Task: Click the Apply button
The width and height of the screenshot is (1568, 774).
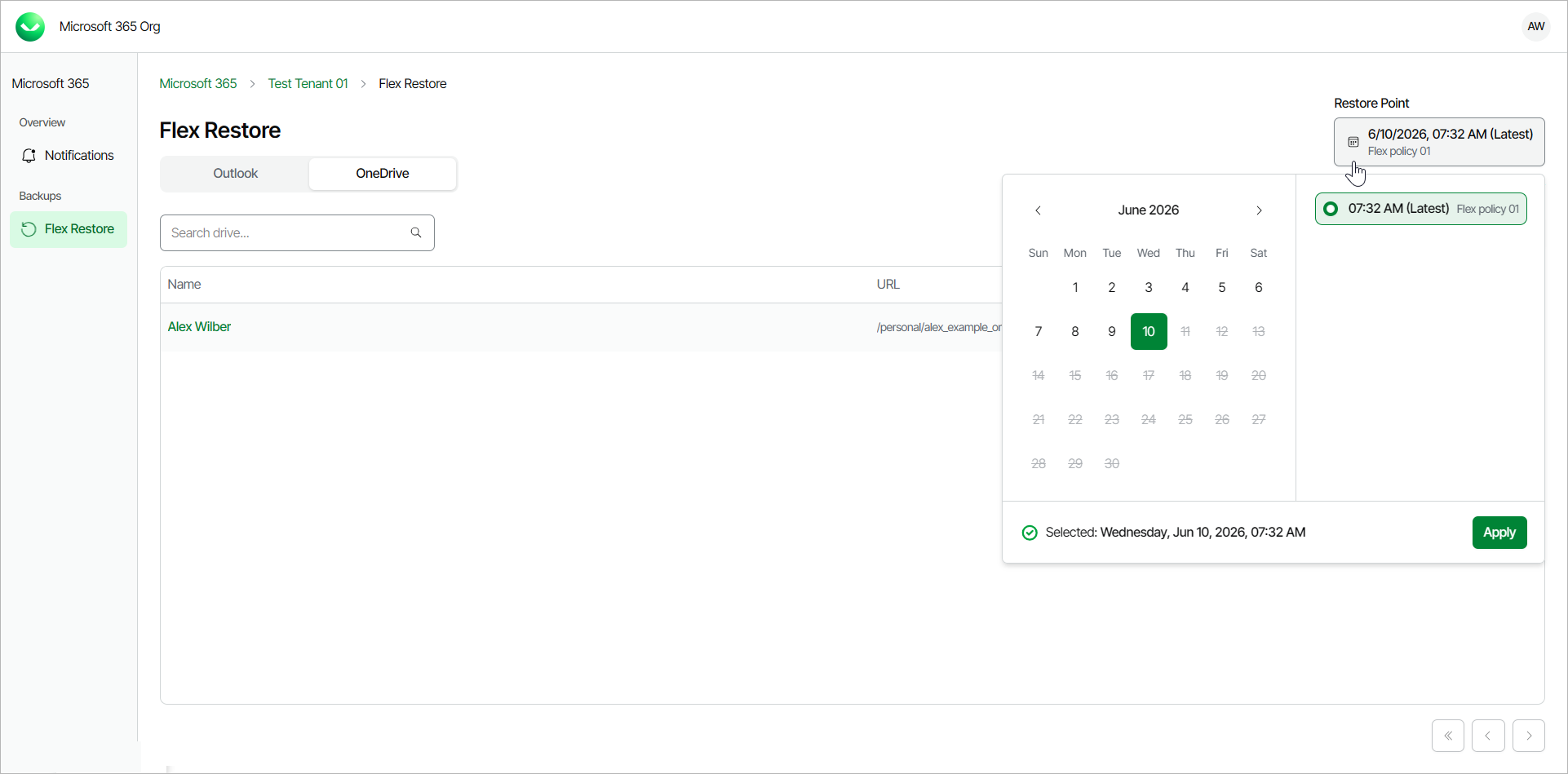Action: click(x=1499, y=533)
